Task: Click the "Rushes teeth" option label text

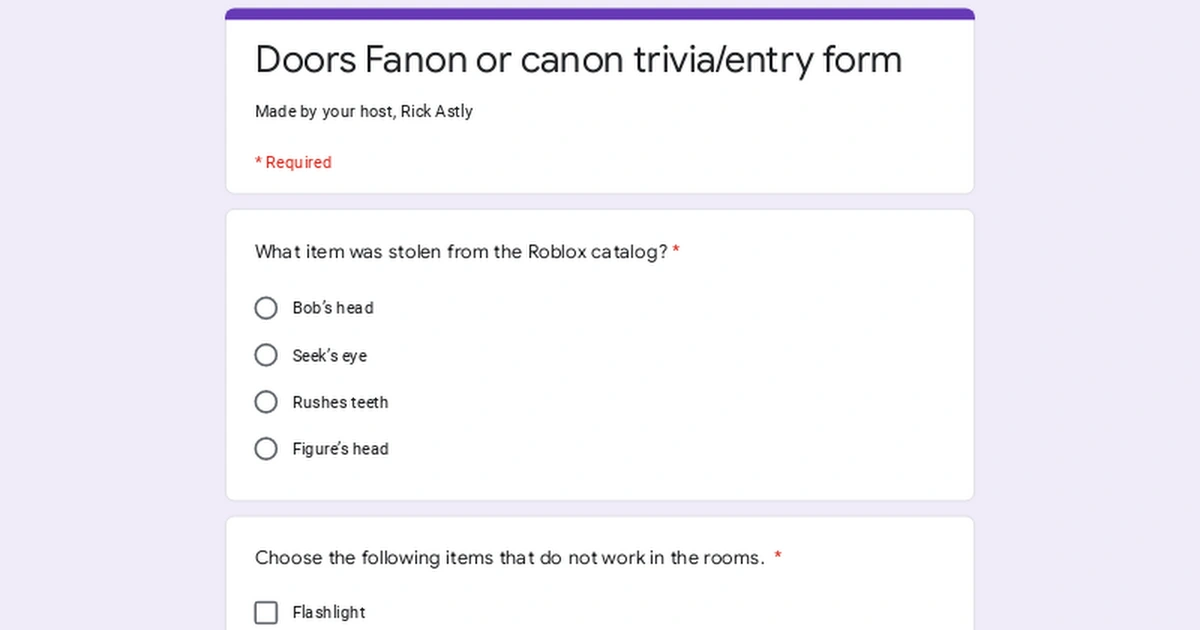Action: tap(340, 403)
